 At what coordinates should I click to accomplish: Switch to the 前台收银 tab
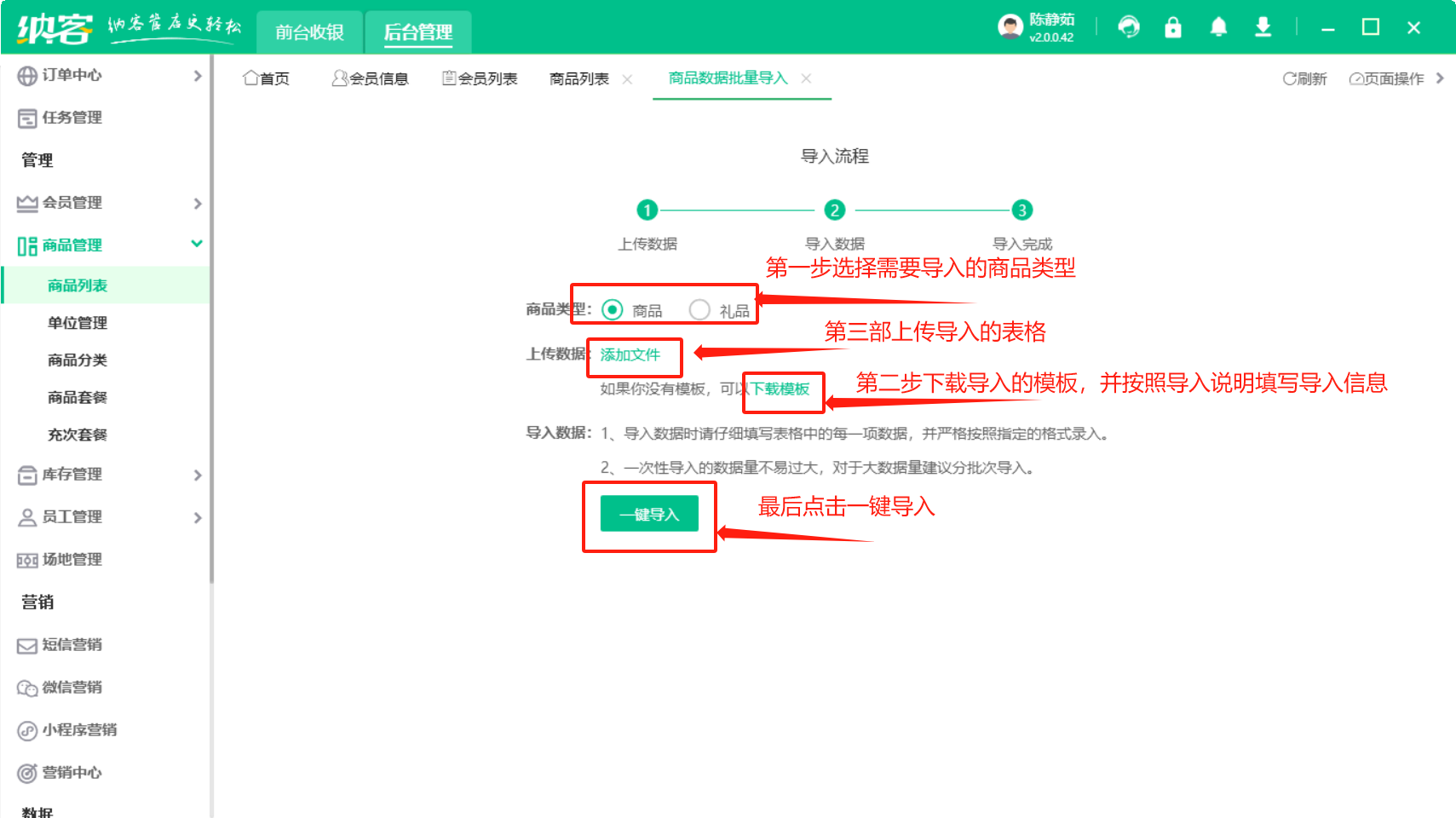(x=309, y=32)
